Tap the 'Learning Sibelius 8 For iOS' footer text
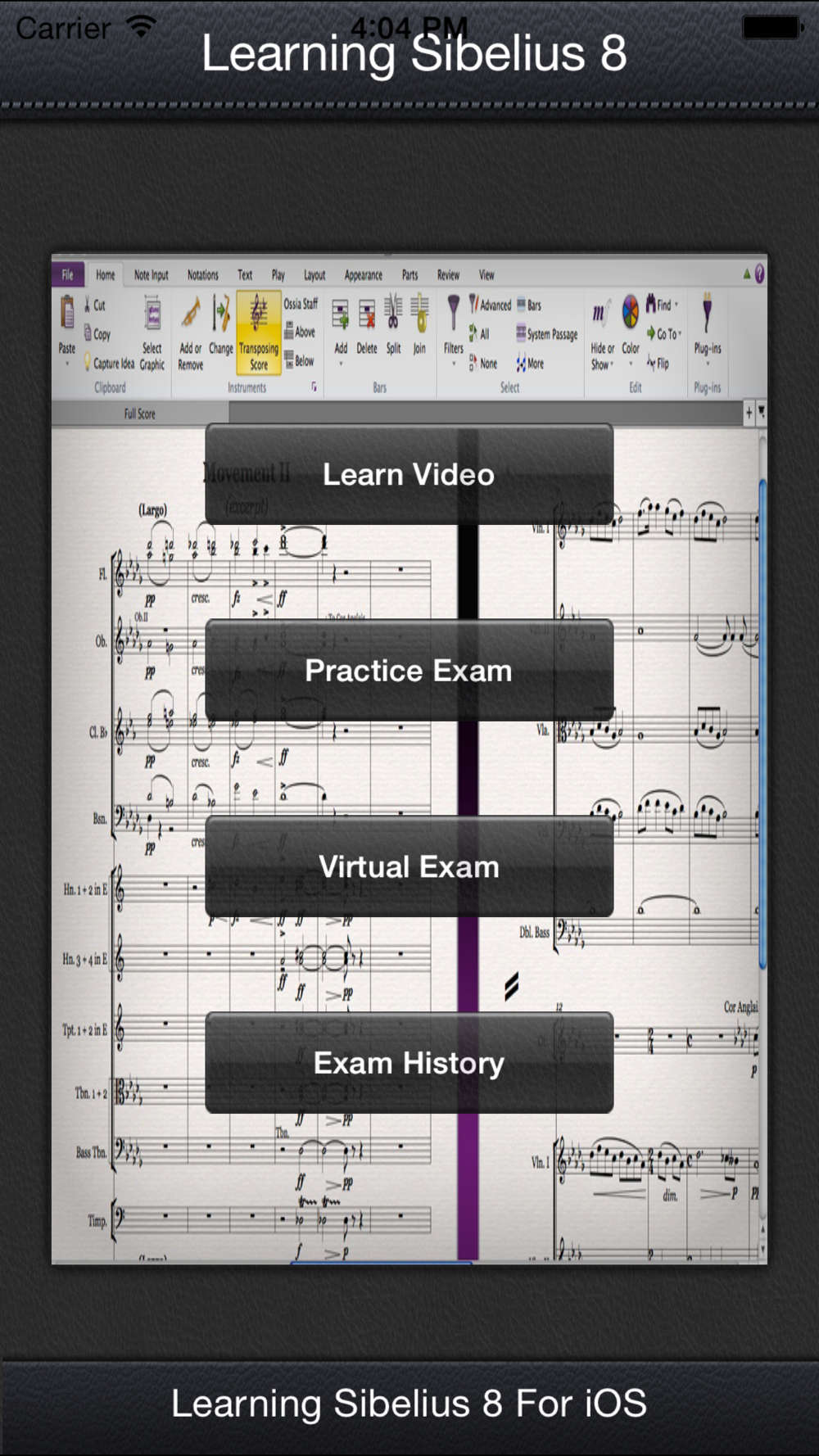 (x=409, y=1403)
